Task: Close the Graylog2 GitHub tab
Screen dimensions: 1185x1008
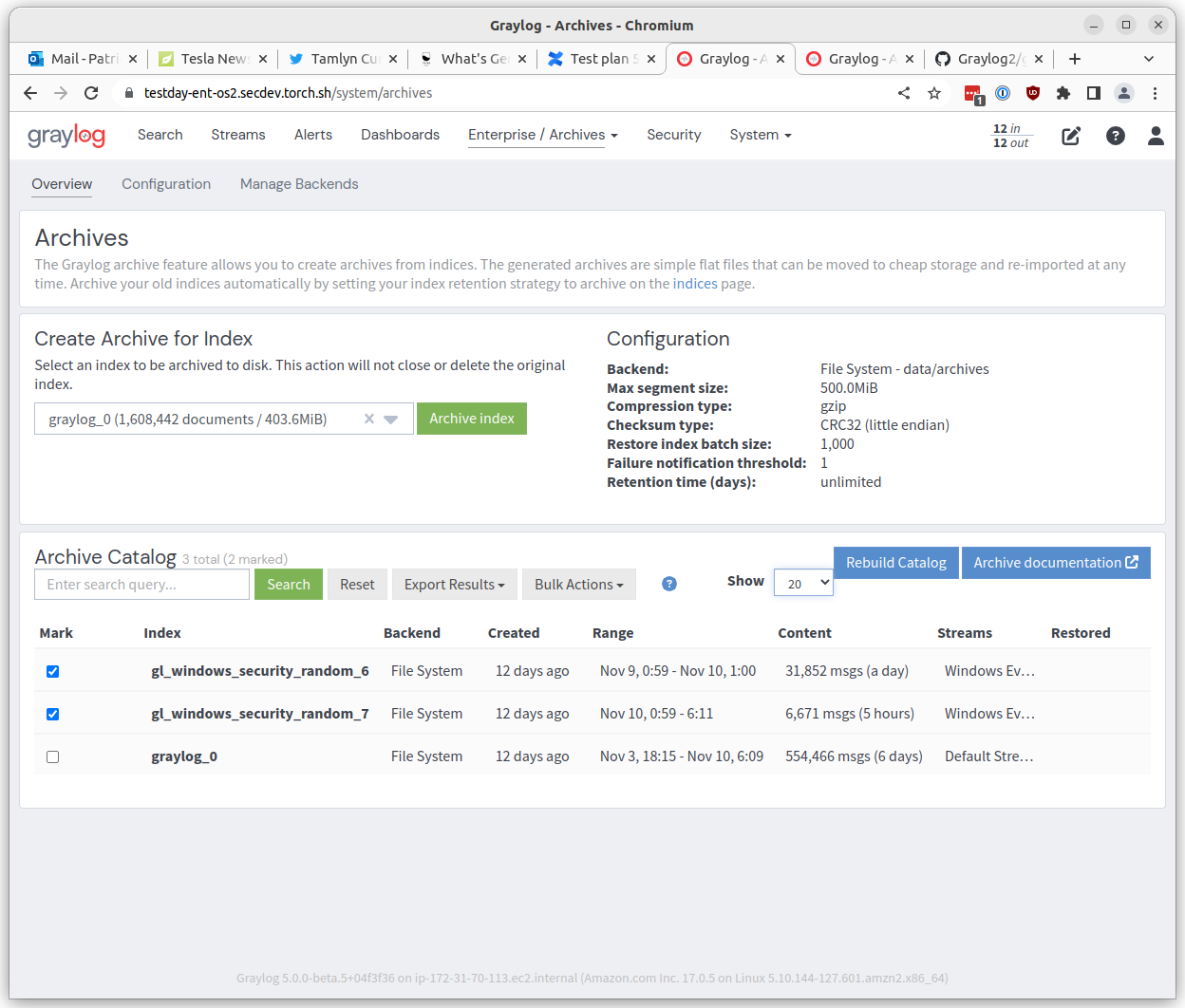Action: click(x=1039, y=59)
